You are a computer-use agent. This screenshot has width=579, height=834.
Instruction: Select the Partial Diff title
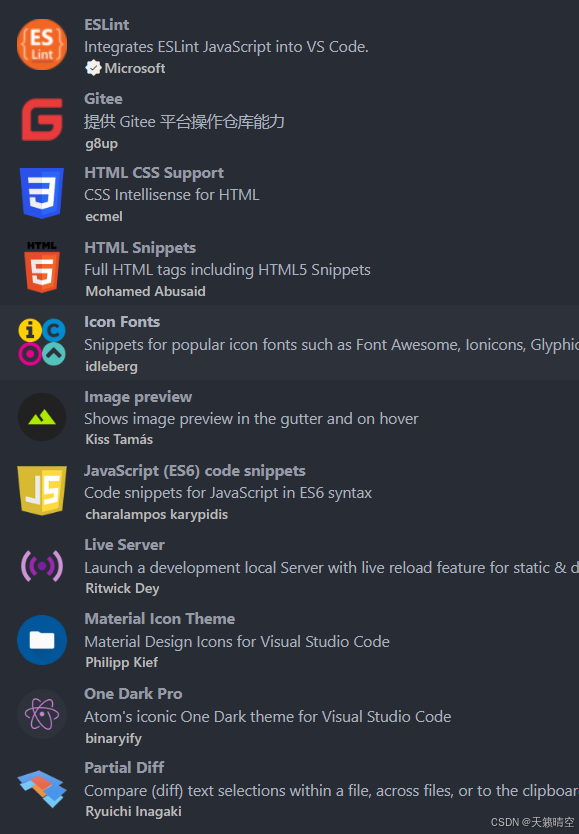(124, 768)
